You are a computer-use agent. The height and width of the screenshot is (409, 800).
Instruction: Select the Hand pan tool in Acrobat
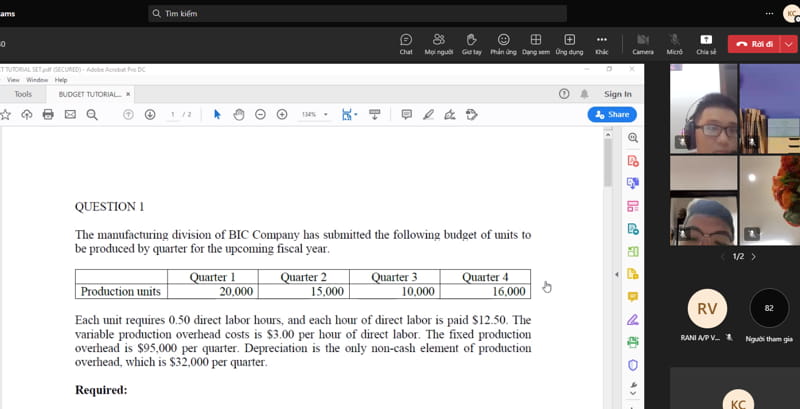tap(239, 114)
